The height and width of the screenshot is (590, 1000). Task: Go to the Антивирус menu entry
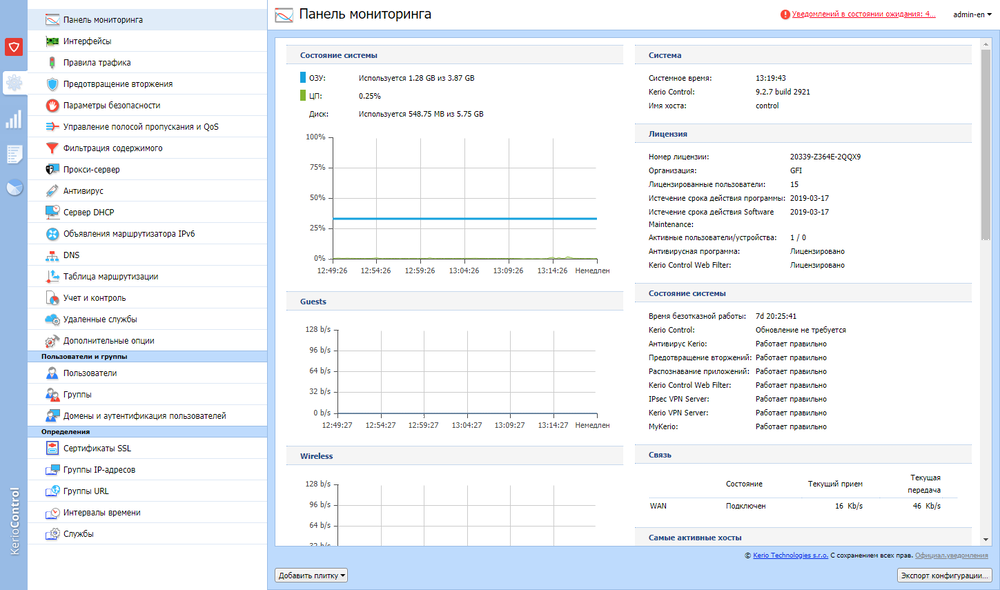point(147,191)
